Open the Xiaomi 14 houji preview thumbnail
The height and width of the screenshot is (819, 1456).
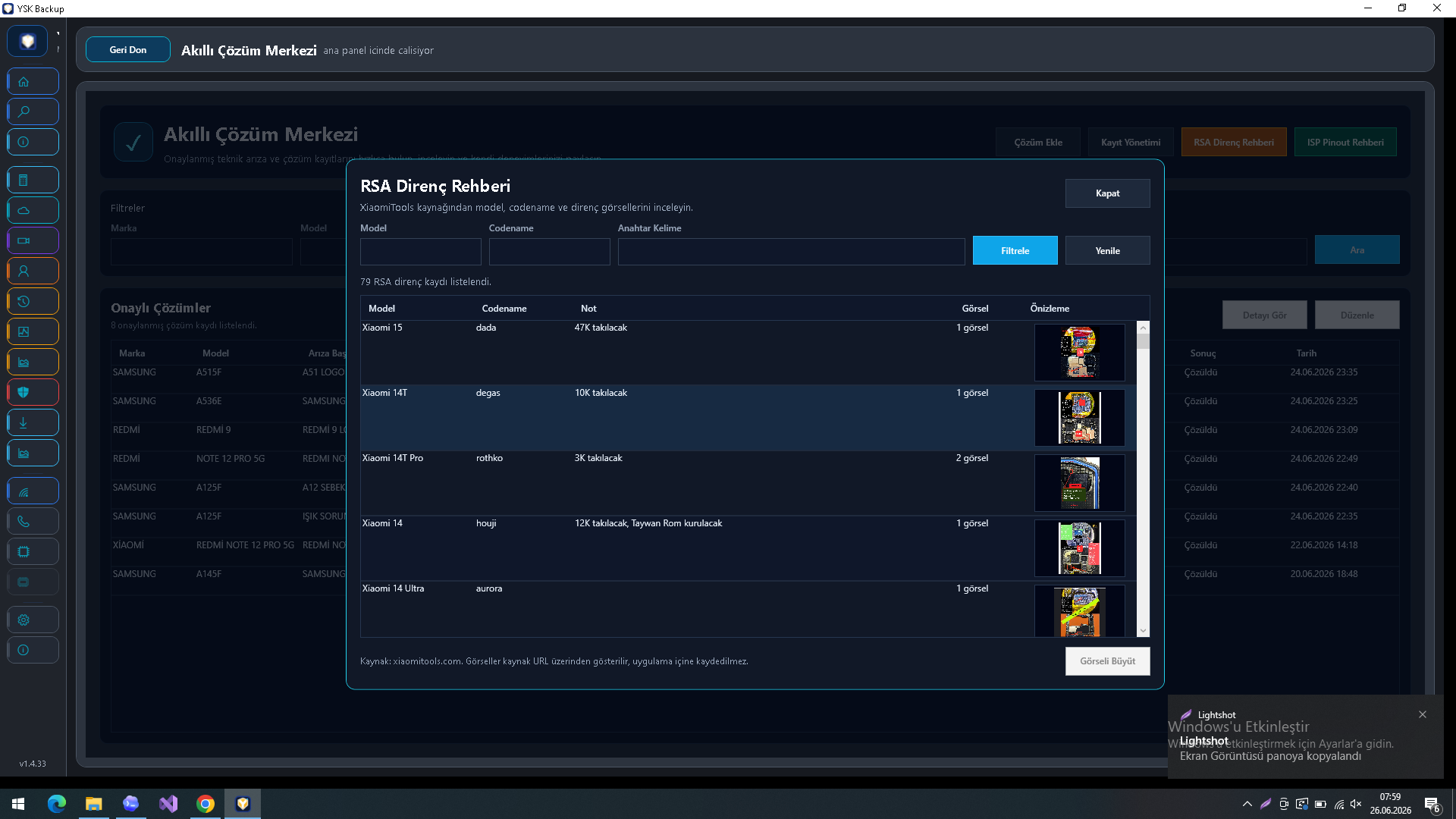click(x=1079, y=548)
